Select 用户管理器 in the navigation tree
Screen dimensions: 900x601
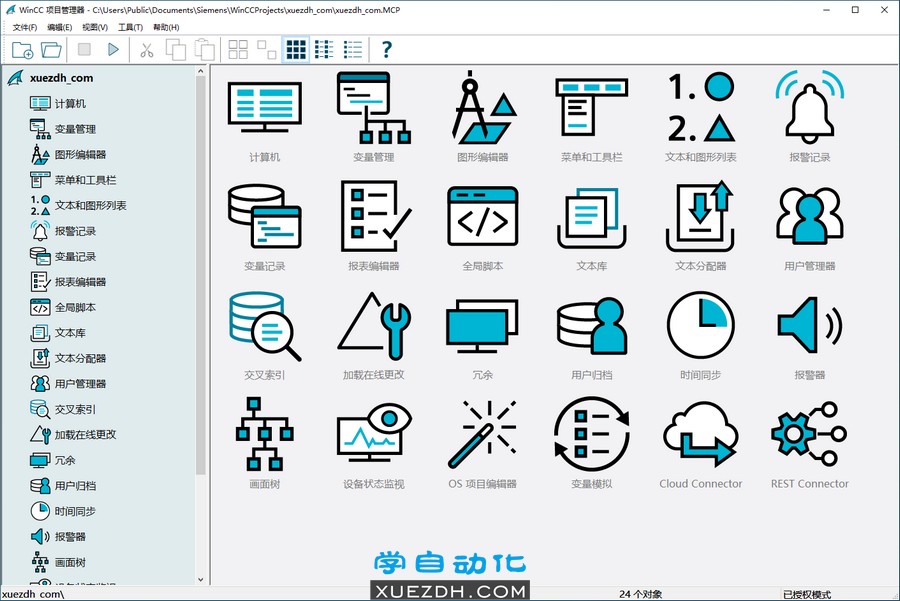pos(80,383)
